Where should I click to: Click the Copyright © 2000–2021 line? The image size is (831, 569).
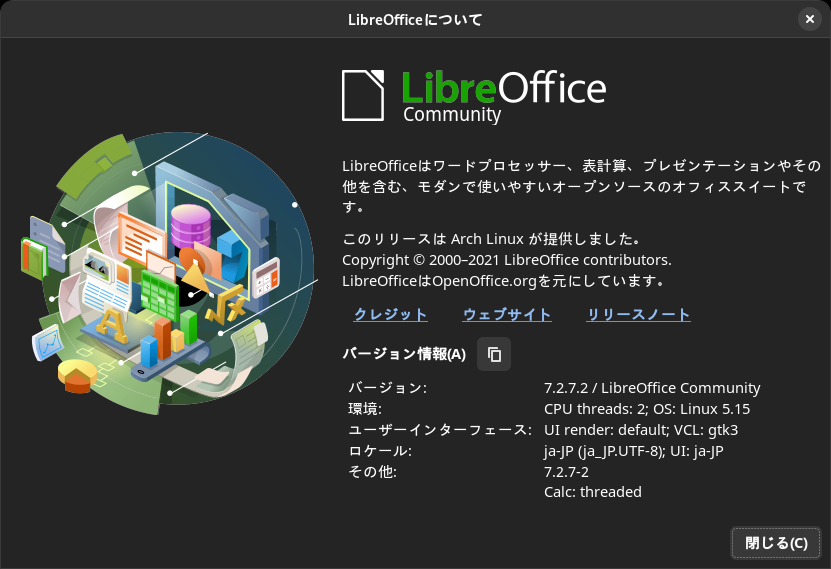tap(507, 260)
